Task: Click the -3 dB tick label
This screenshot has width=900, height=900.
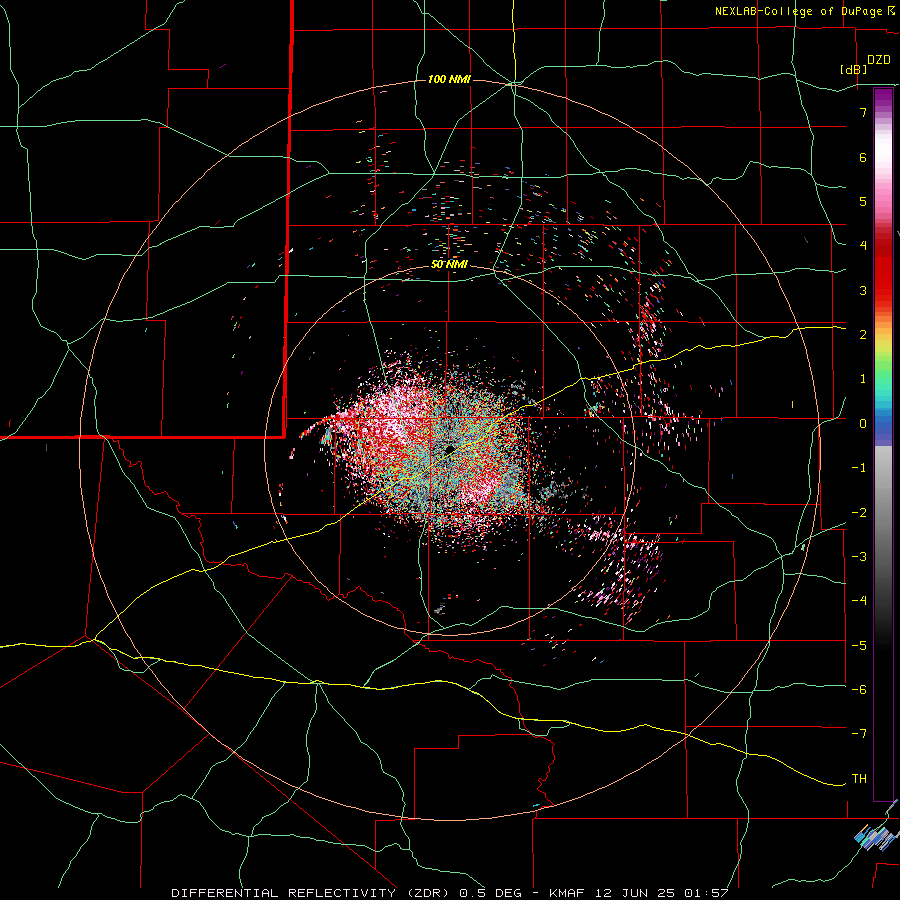Action: 859,557
